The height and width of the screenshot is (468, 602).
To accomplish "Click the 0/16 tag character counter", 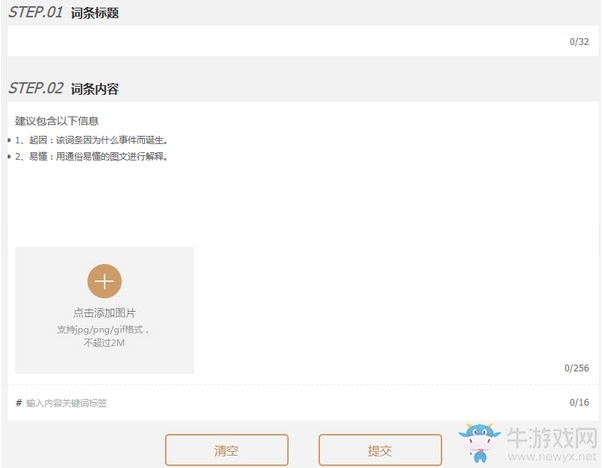I will pos(579,403).
